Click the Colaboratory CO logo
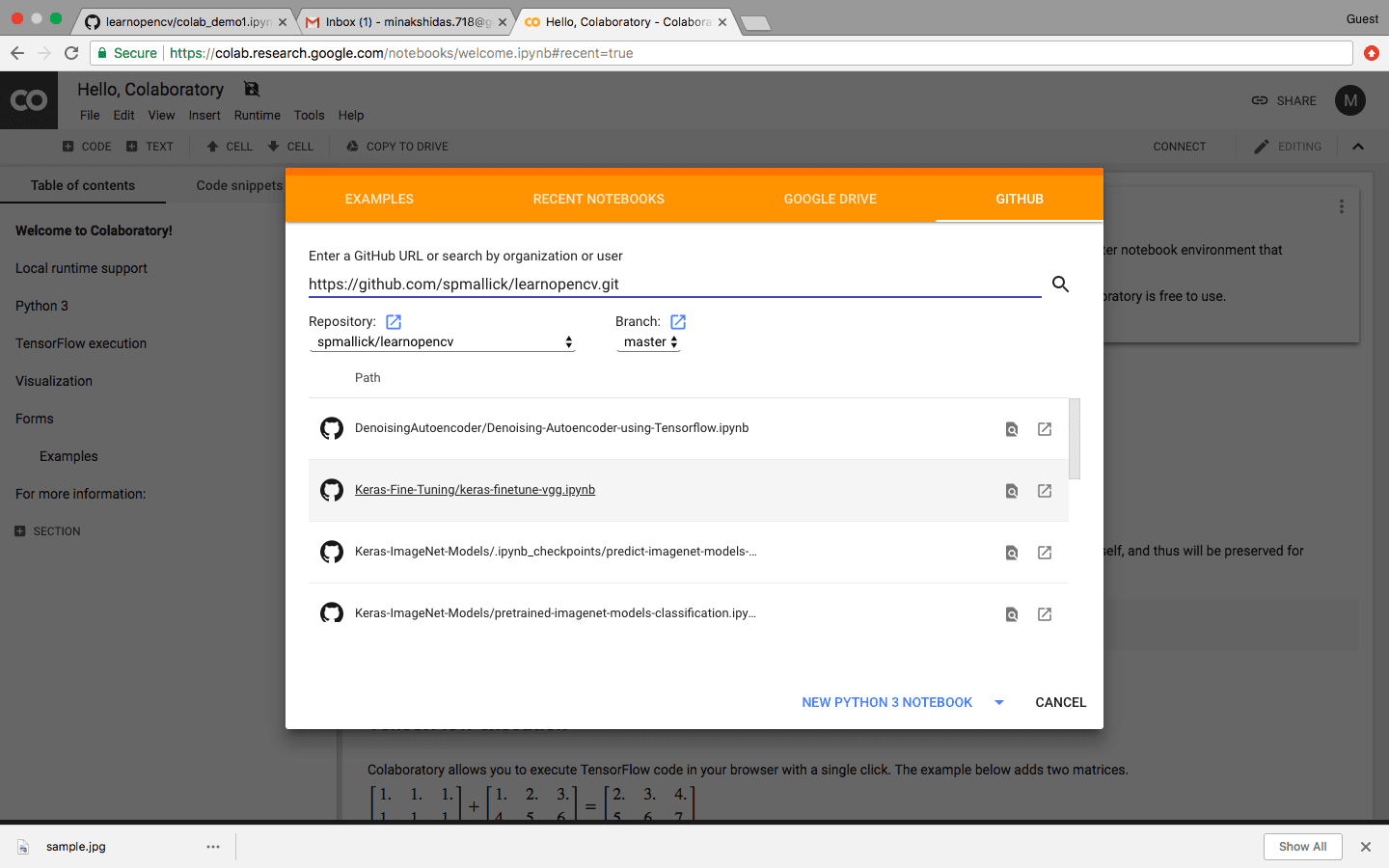The image size is (1389, 868). 29,100
